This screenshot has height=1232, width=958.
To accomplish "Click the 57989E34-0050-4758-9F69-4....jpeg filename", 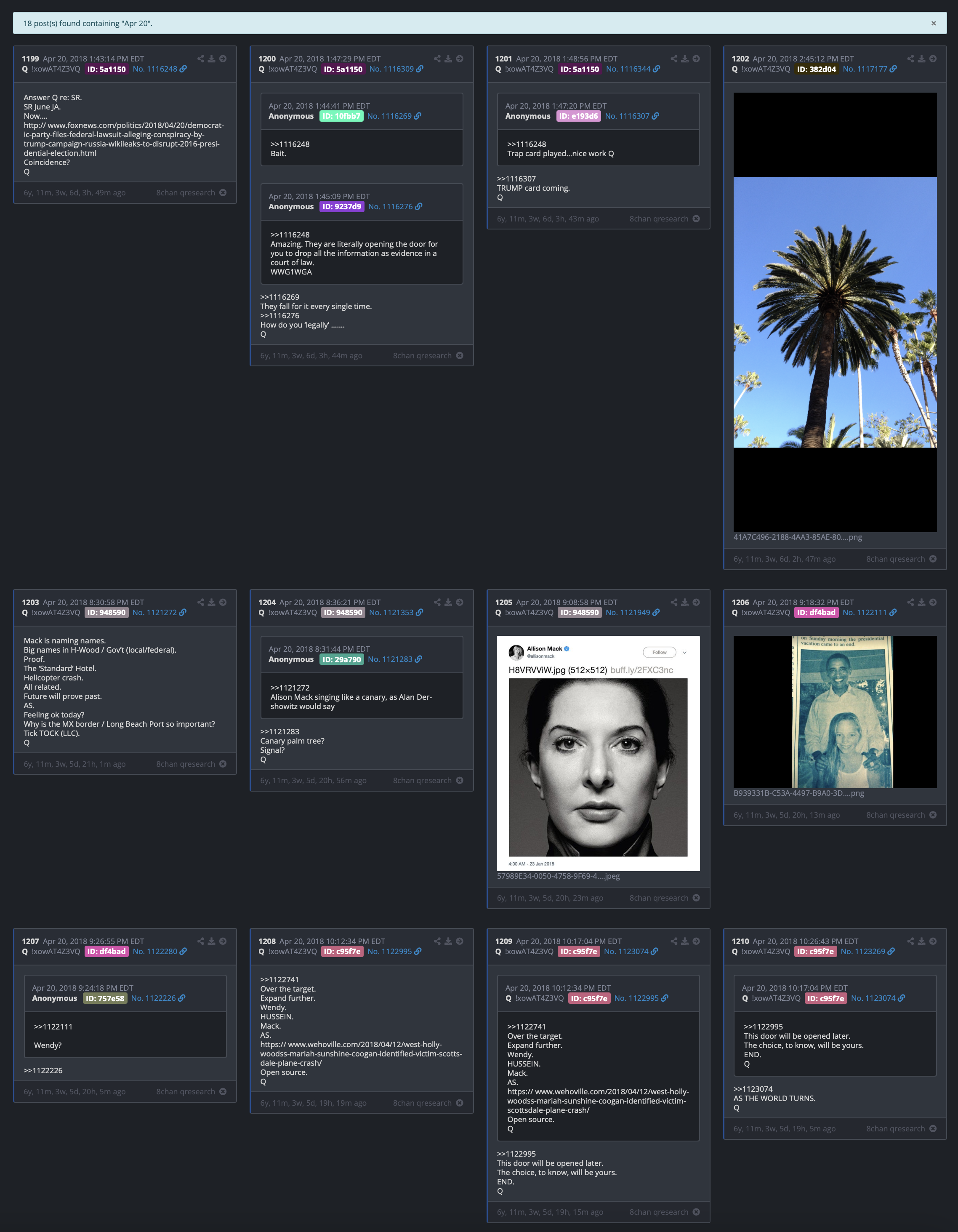I will 558,877.
